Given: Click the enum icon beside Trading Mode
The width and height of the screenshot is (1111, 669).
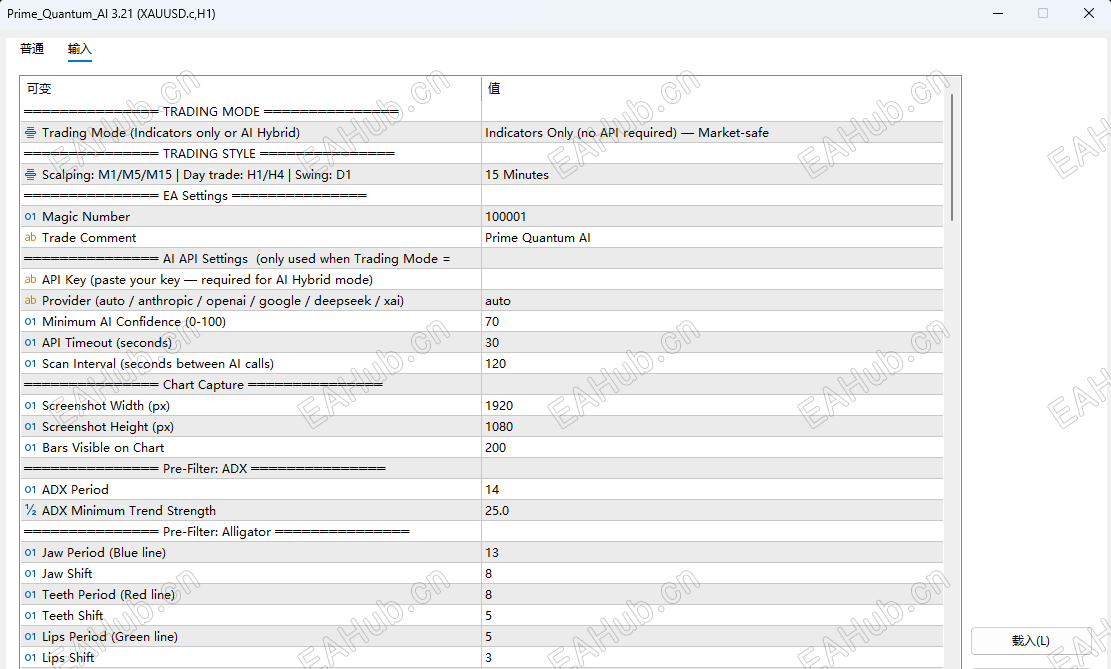Looking at the screenshot, I should (x=30, y=133).
